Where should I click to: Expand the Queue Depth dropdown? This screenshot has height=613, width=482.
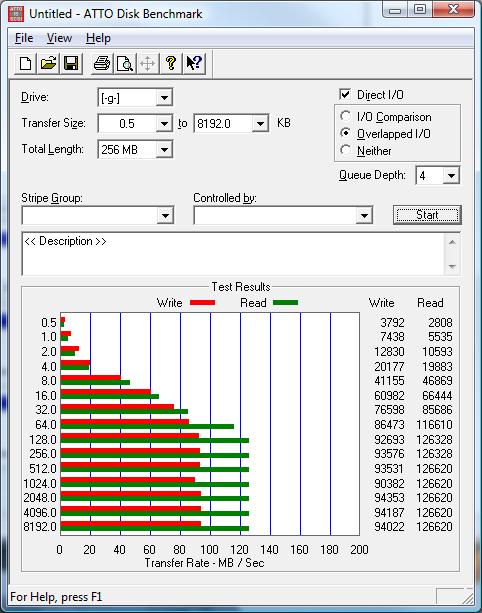pyautogui.click(x=451, y=176)
